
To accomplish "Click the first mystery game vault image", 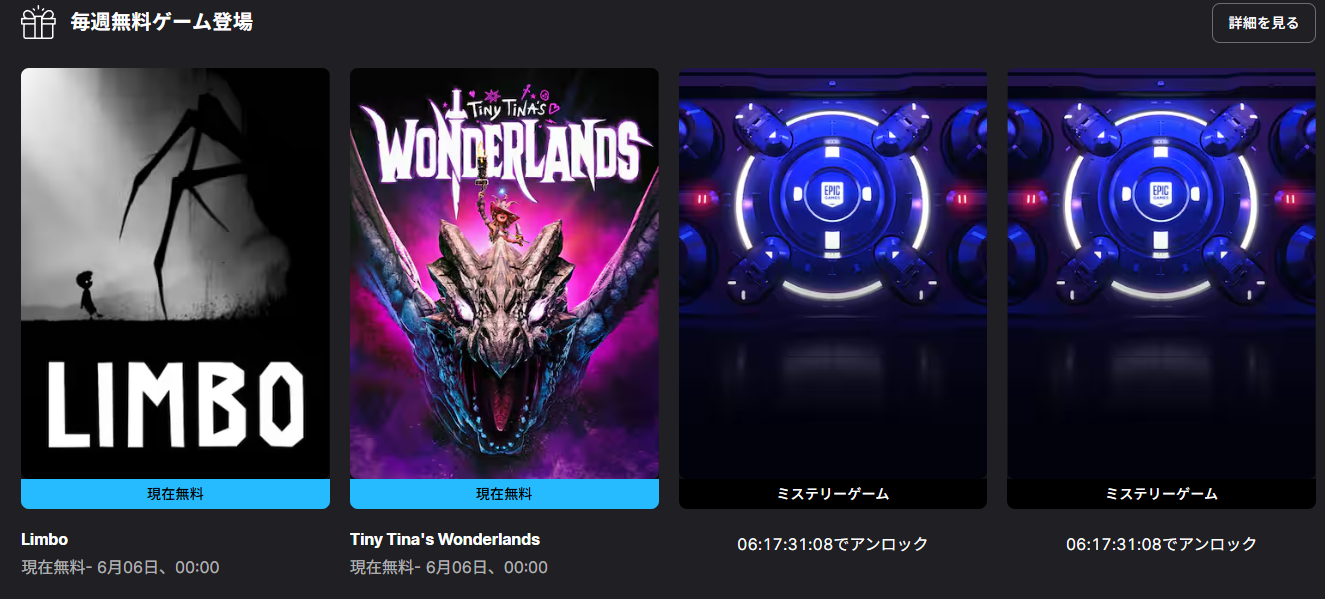I will pyautogui.click(x=833, y=273).
